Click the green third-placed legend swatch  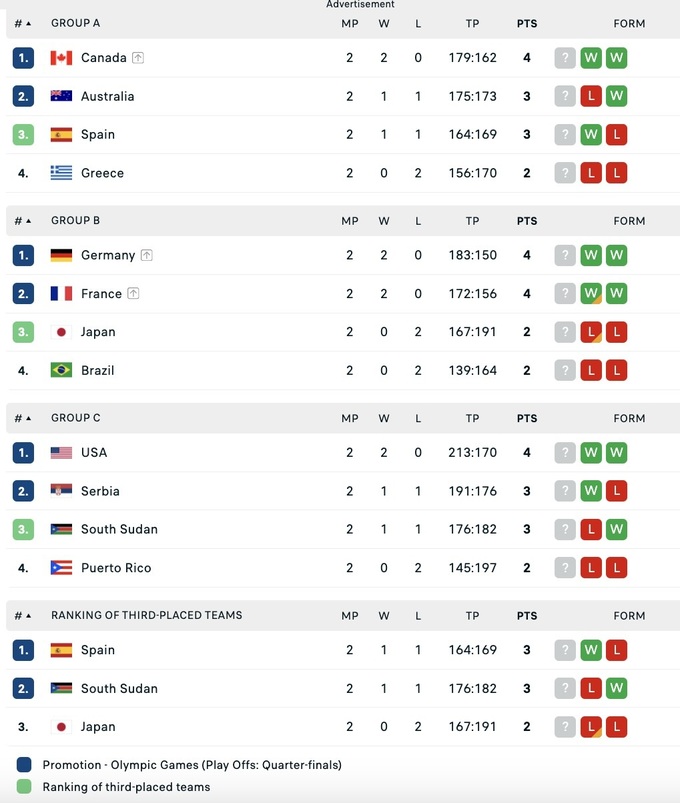click(24, 787)
